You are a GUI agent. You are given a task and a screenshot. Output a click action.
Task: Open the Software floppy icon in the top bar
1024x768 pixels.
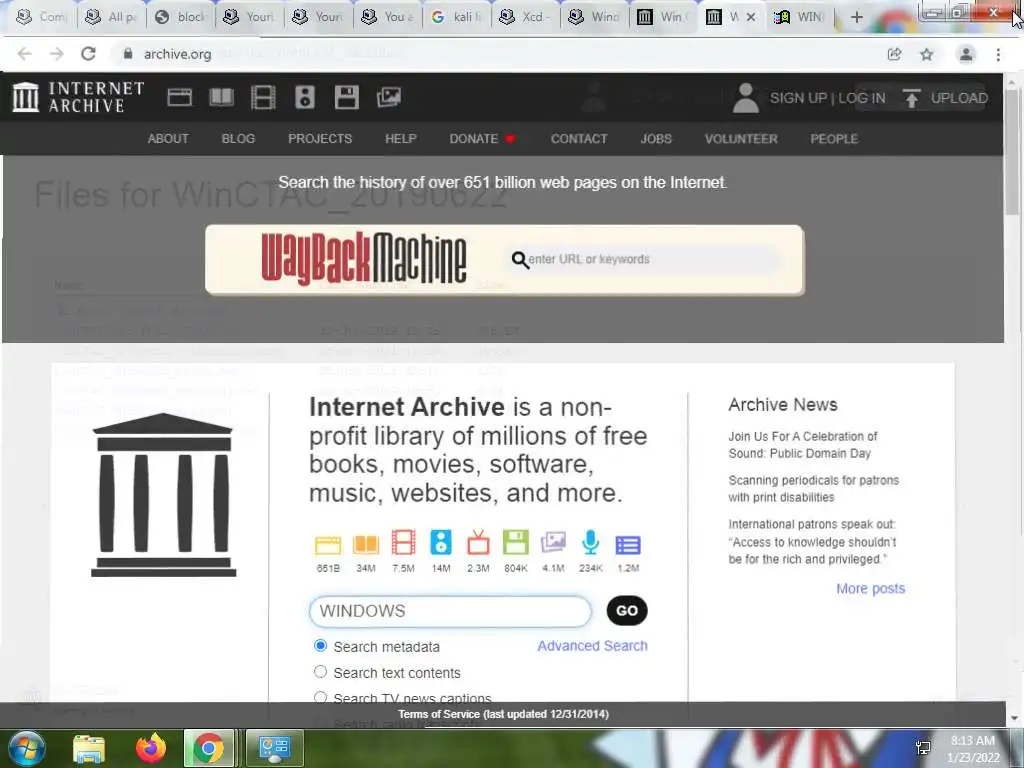pos(347,97)
